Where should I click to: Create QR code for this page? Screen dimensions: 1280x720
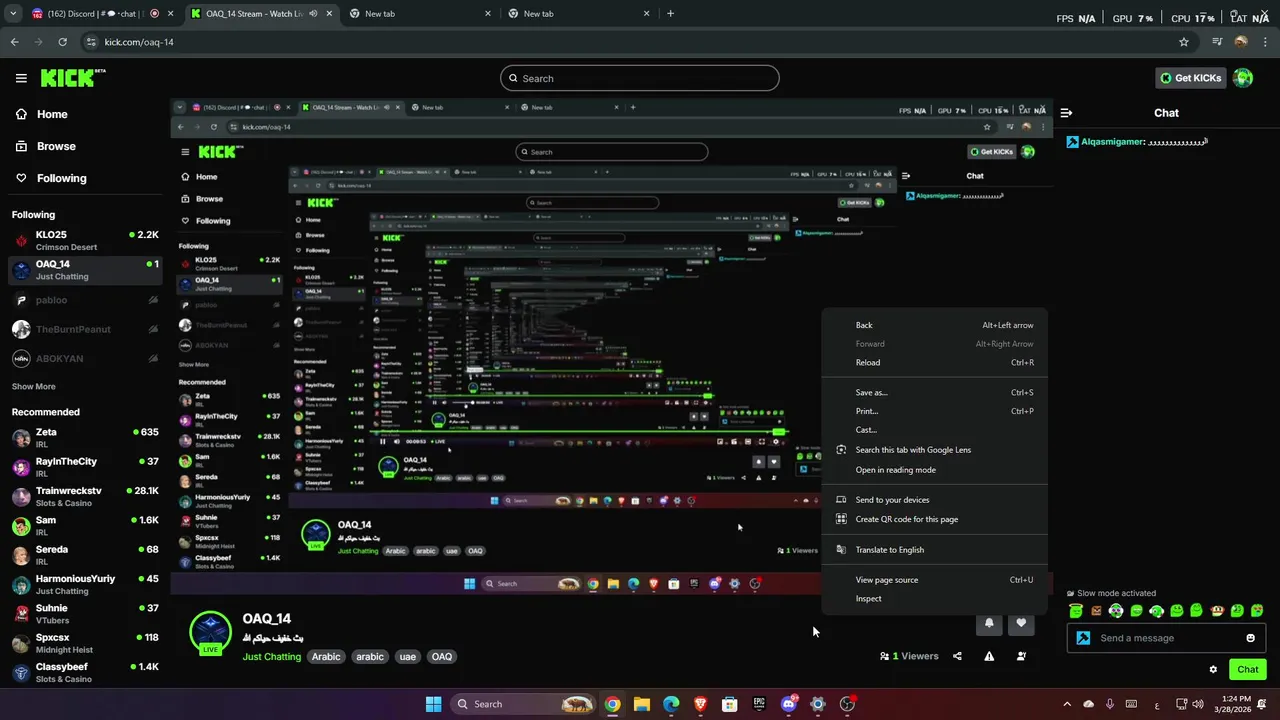(935, 519)
